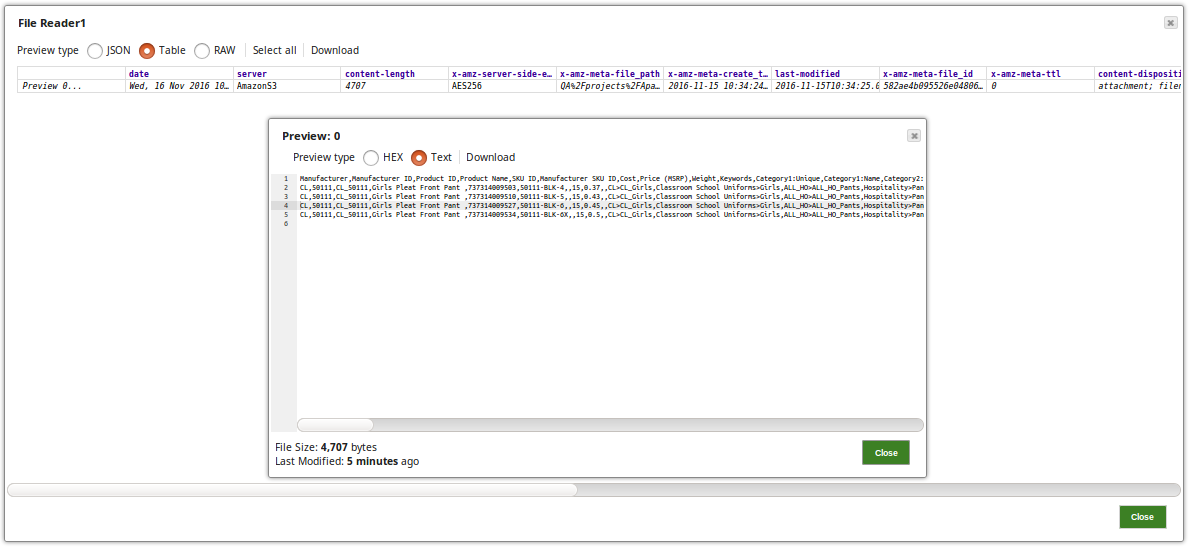Click Download in the Preview: 0 dialog
The width and height of the screenshot is (1196, 556).
point(490,158)
